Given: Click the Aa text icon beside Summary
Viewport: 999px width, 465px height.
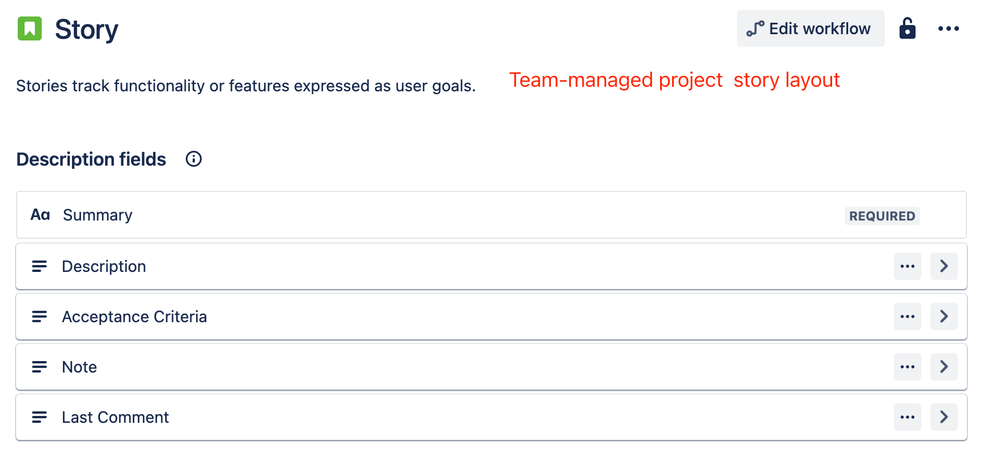Looking at the screenshot, I should click(x=40, y=215).
